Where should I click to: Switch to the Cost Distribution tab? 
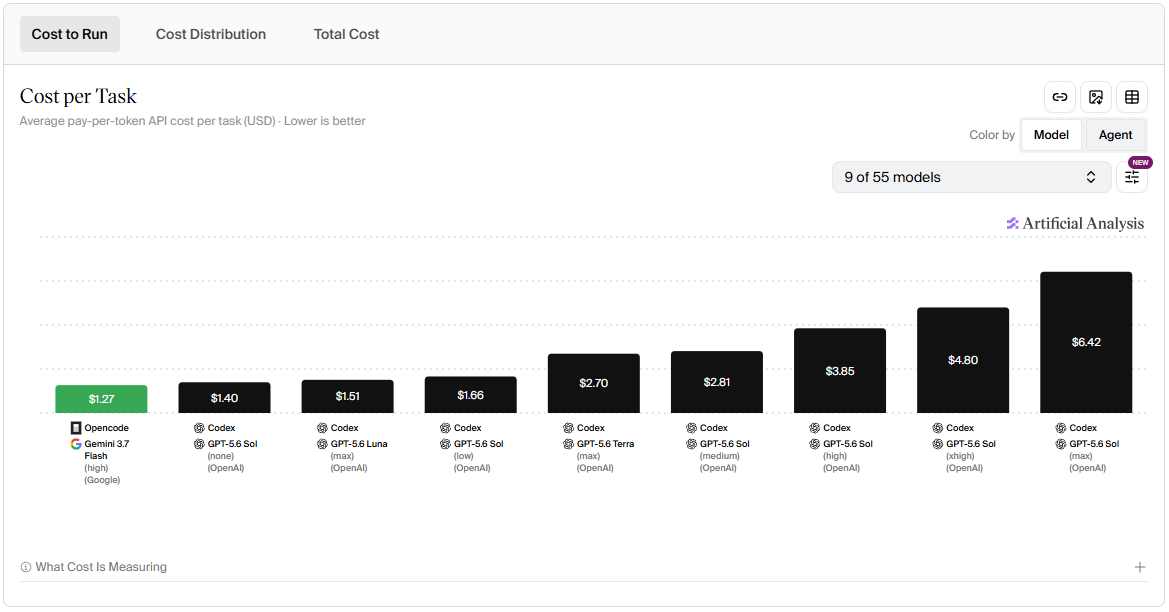(x=211, y=34)
